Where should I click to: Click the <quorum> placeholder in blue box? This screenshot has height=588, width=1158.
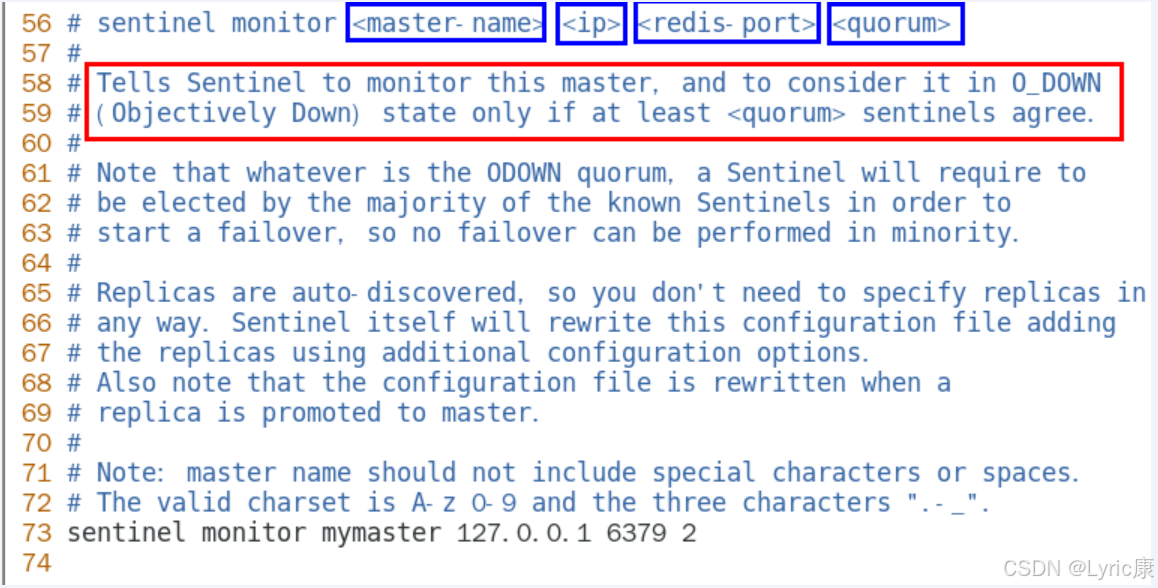click(x=897, y=24)
